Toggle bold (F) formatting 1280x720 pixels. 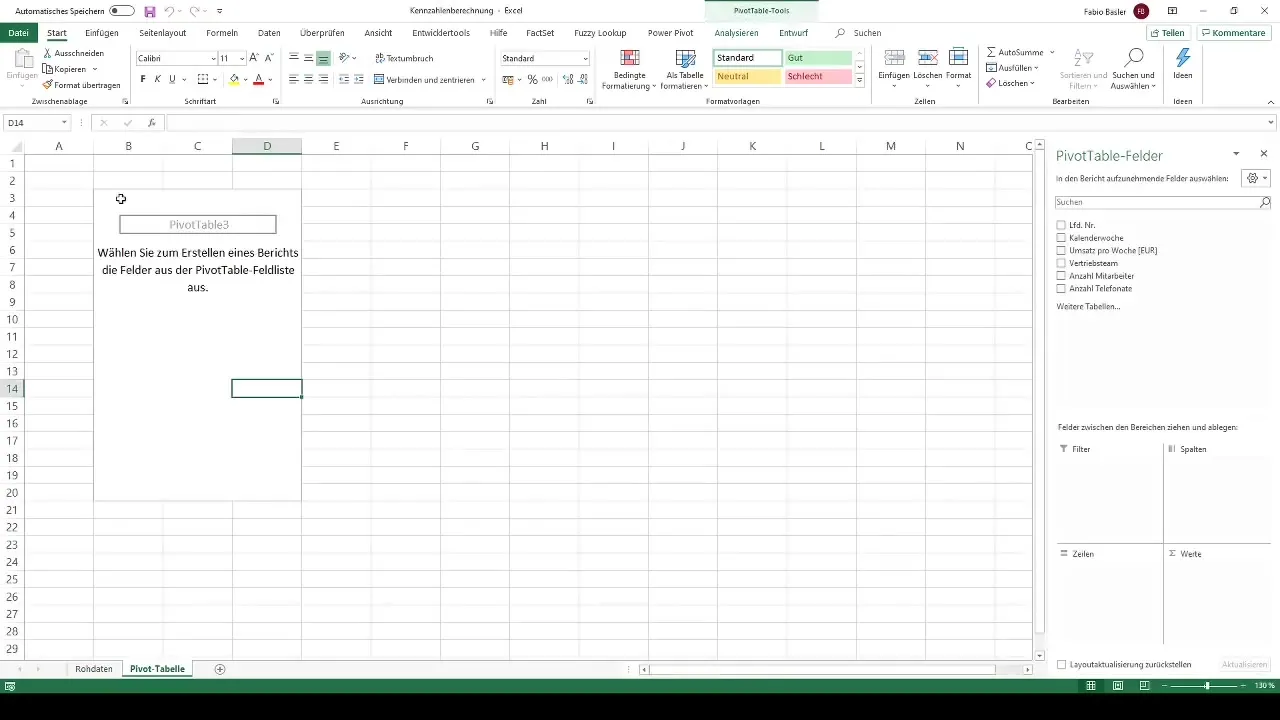click(x=143, y=79)
